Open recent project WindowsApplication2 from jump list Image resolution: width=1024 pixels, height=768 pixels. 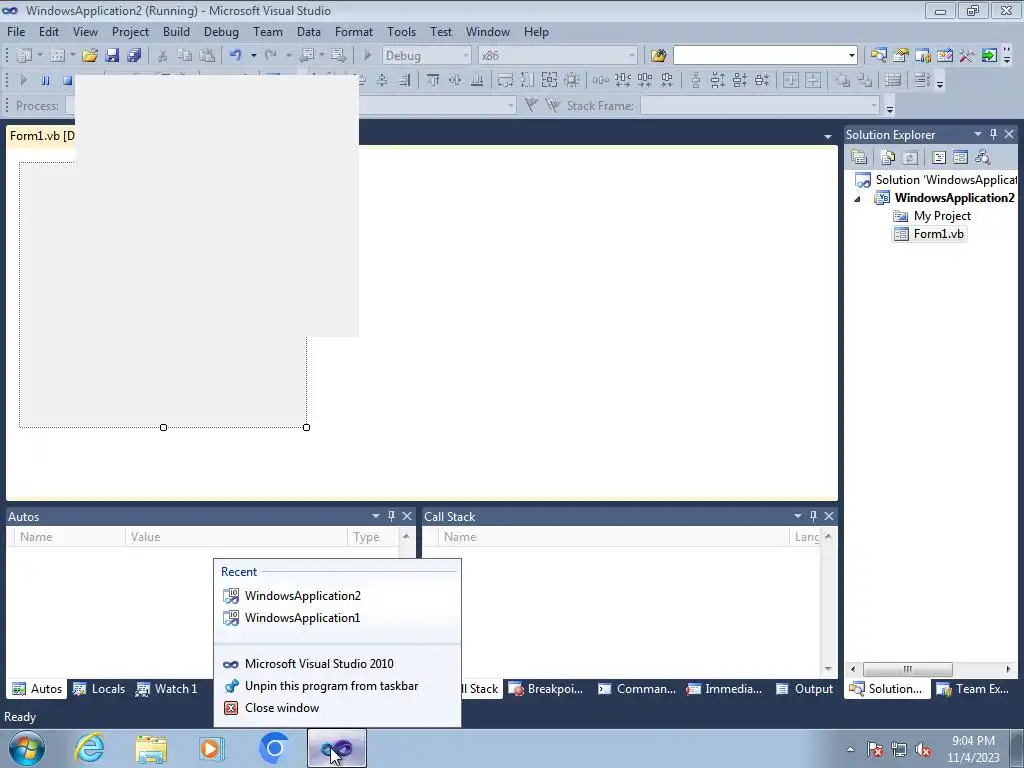(337, 596)
